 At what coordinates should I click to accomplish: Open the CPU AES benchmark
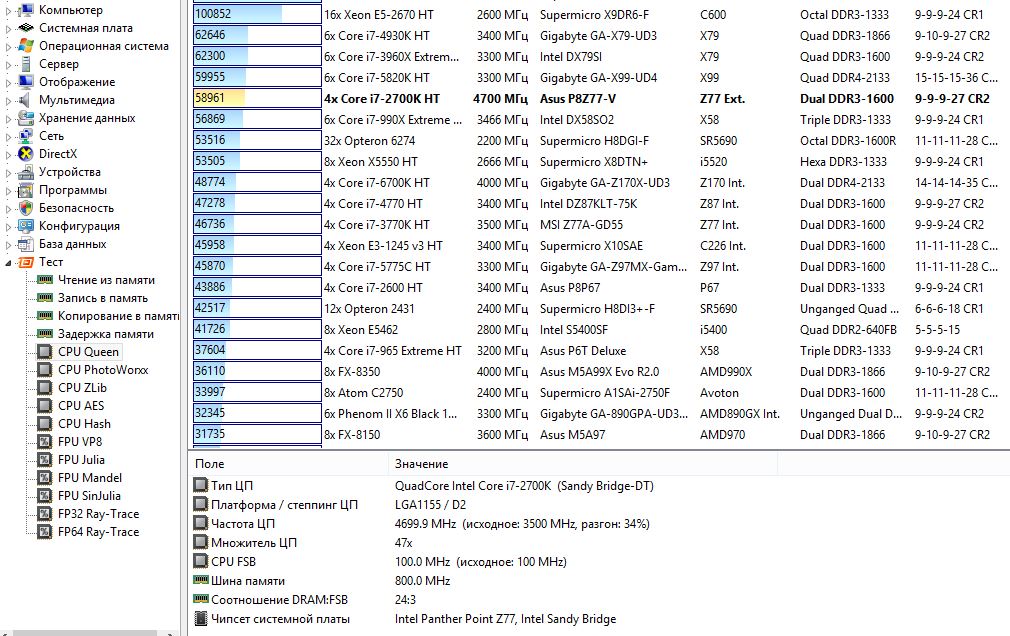coord(81,406)
